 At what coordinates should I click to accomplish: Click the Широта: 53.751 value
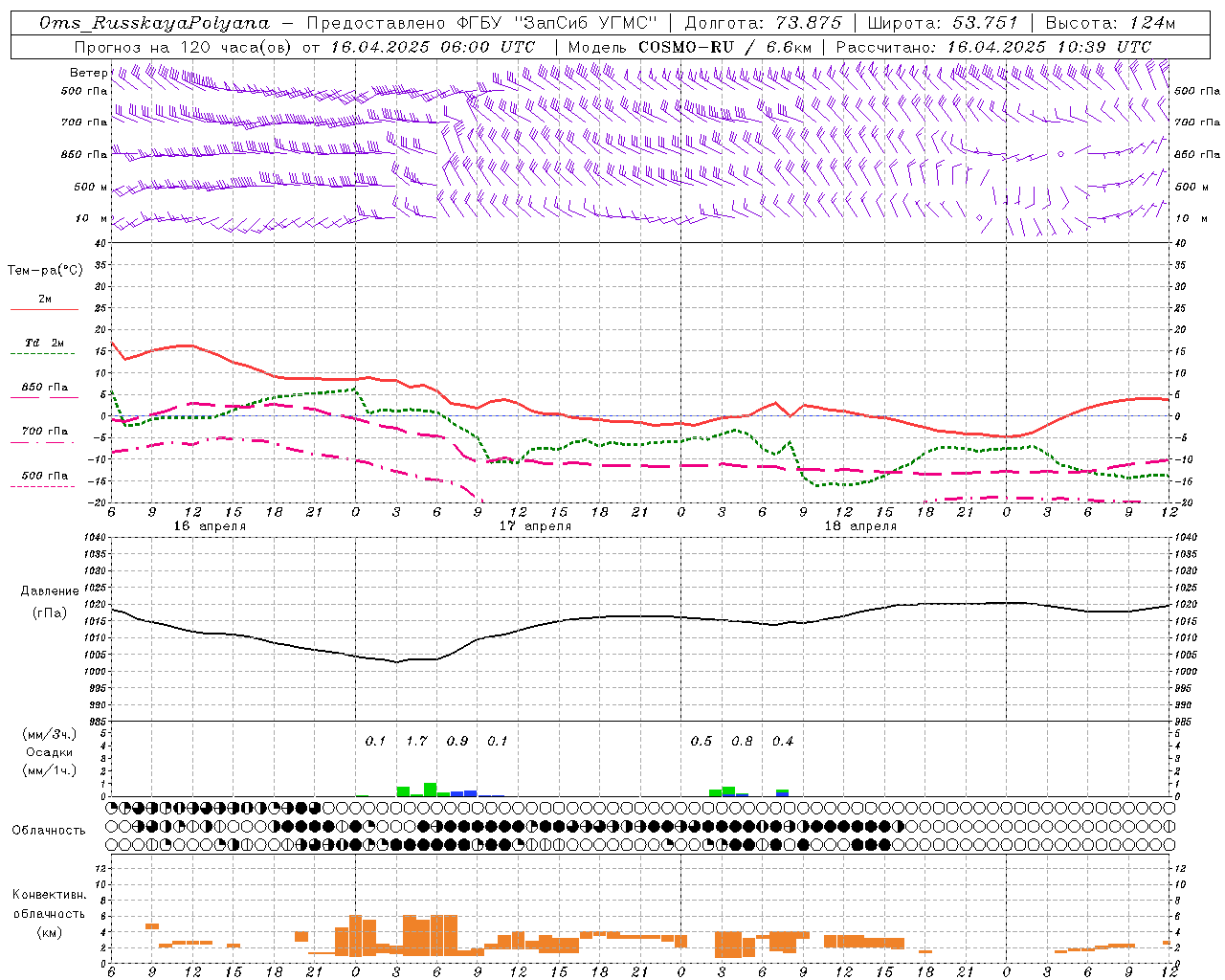pos(943,23)
